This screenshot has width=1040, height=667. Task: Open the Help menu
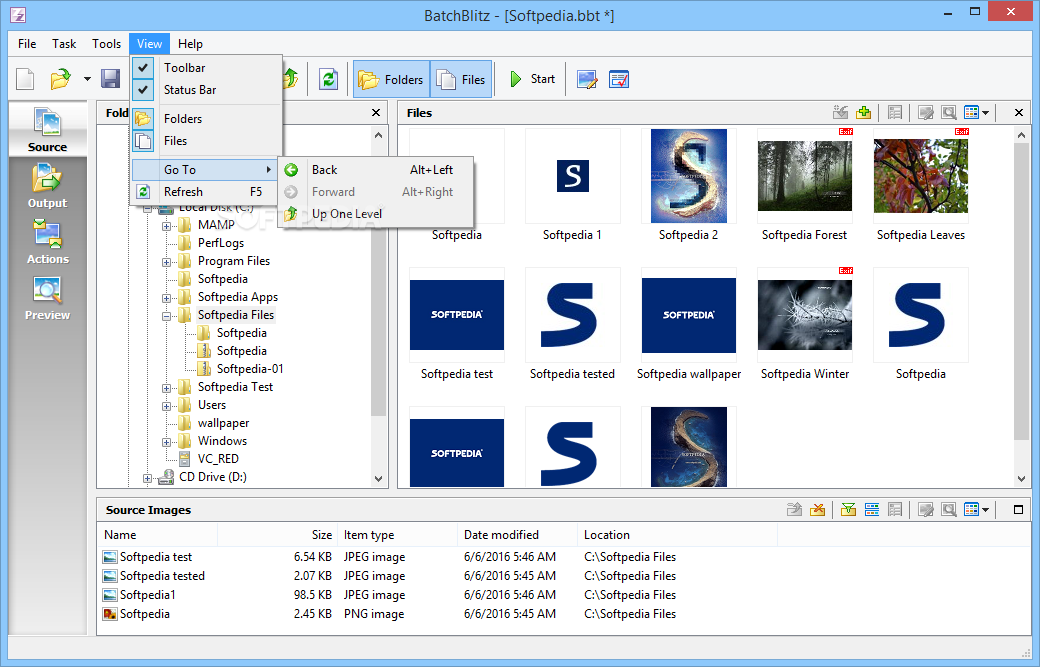click(190, 44)
